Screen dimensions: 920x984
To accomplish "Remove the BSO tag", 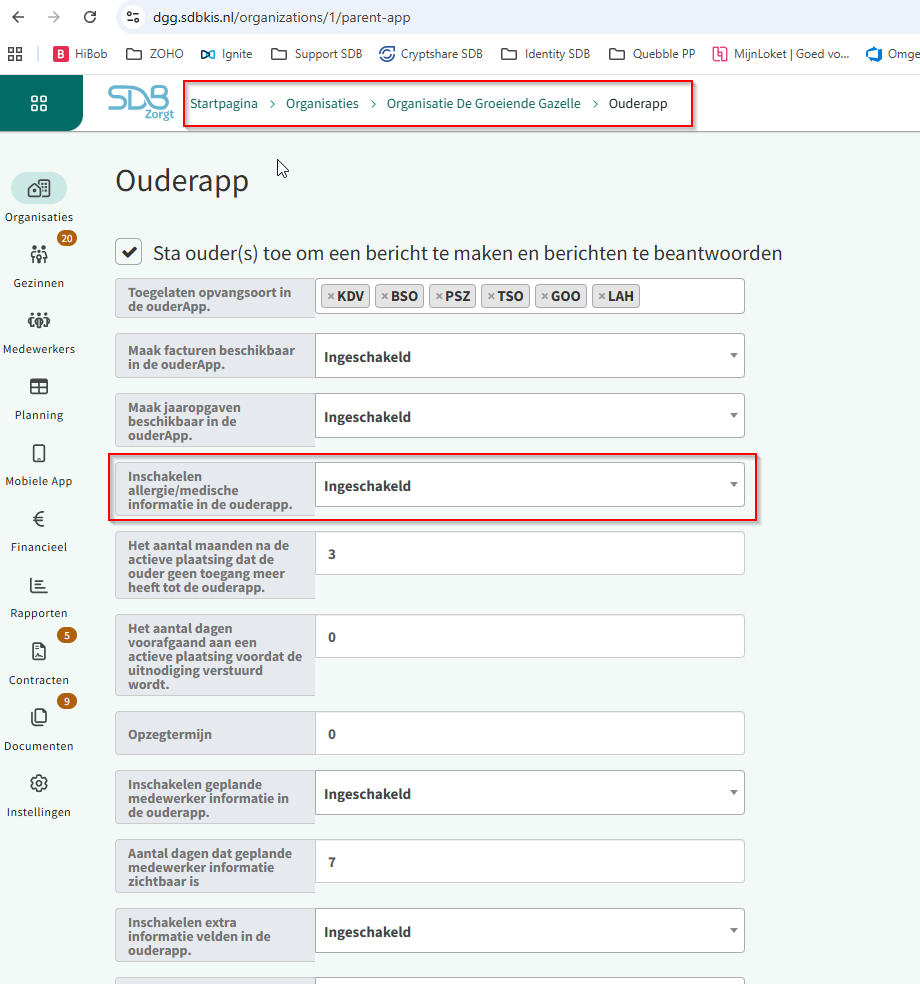I will (x=385, y=296).
